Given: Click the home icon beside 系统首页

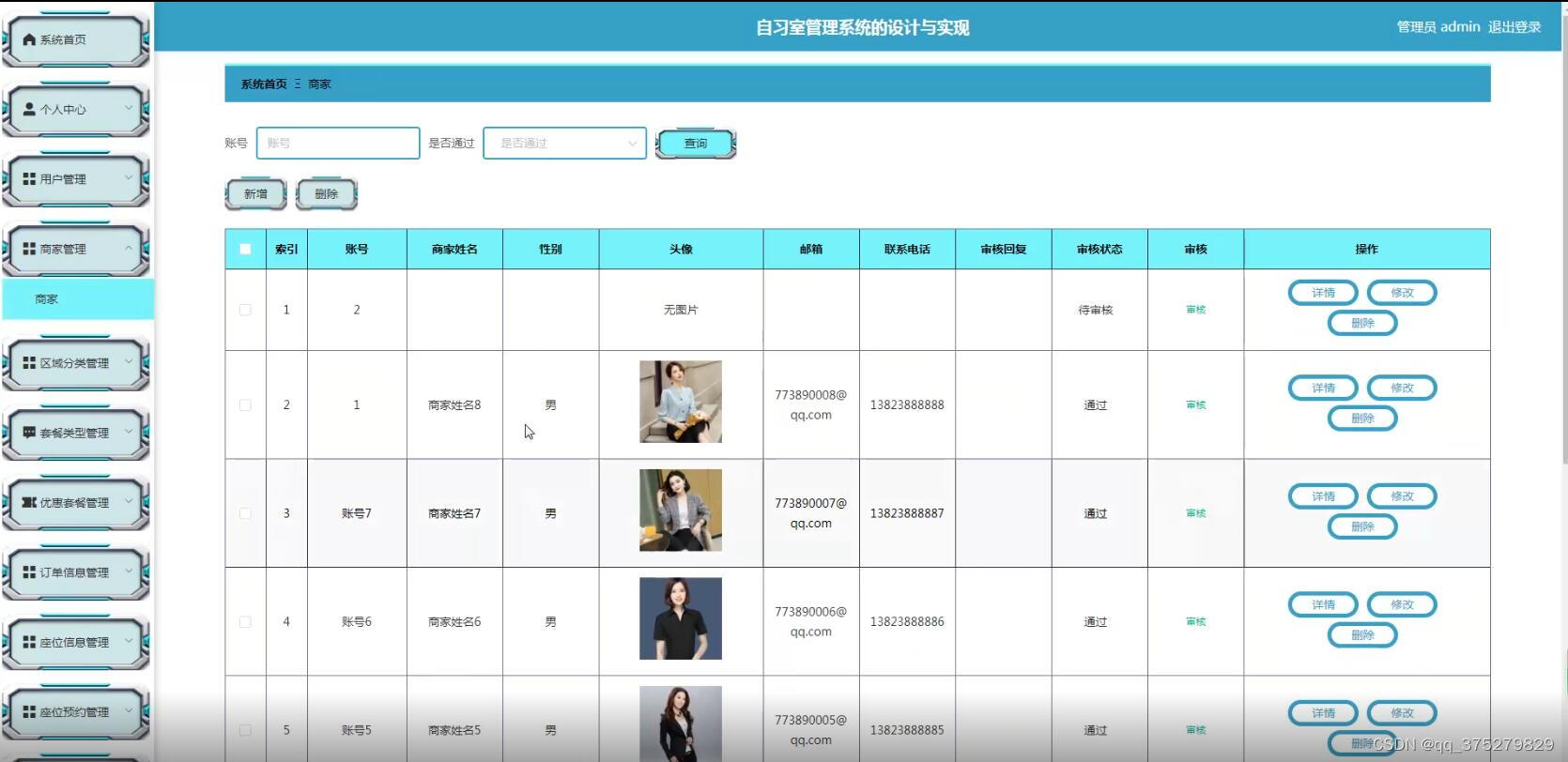Looking at the screenshot, I should coord(29,39).
